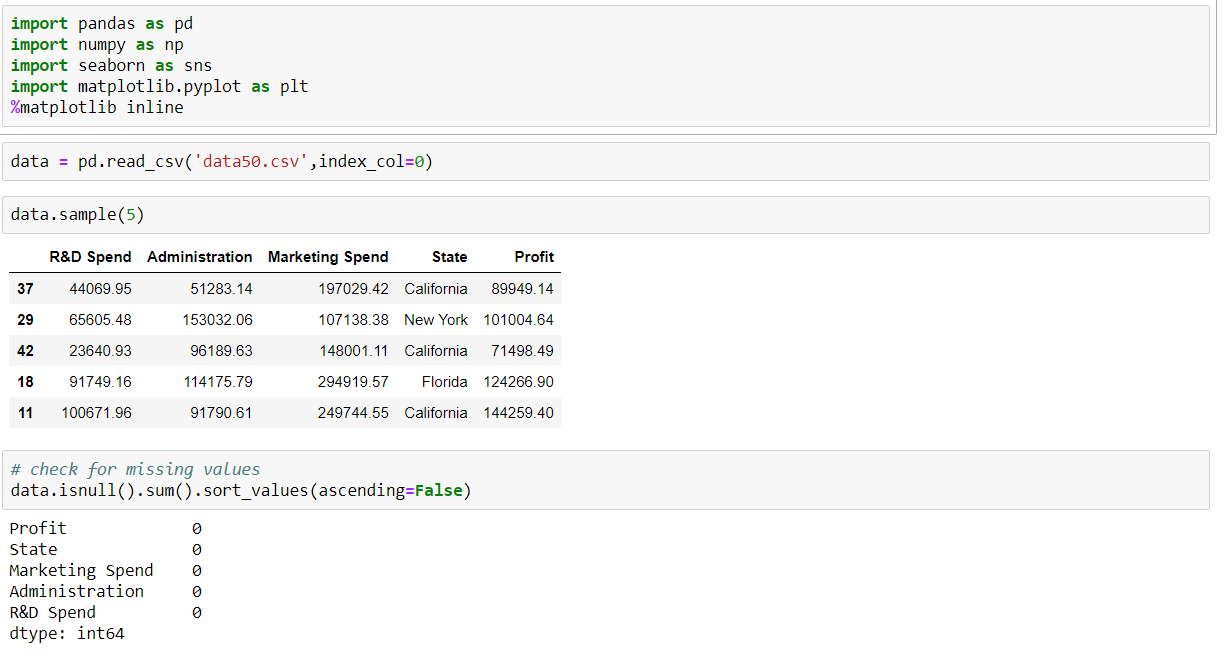Click the 'R&D Spend' column header
The height and width of the screenshot is (658, 1225).
[90, 257]
